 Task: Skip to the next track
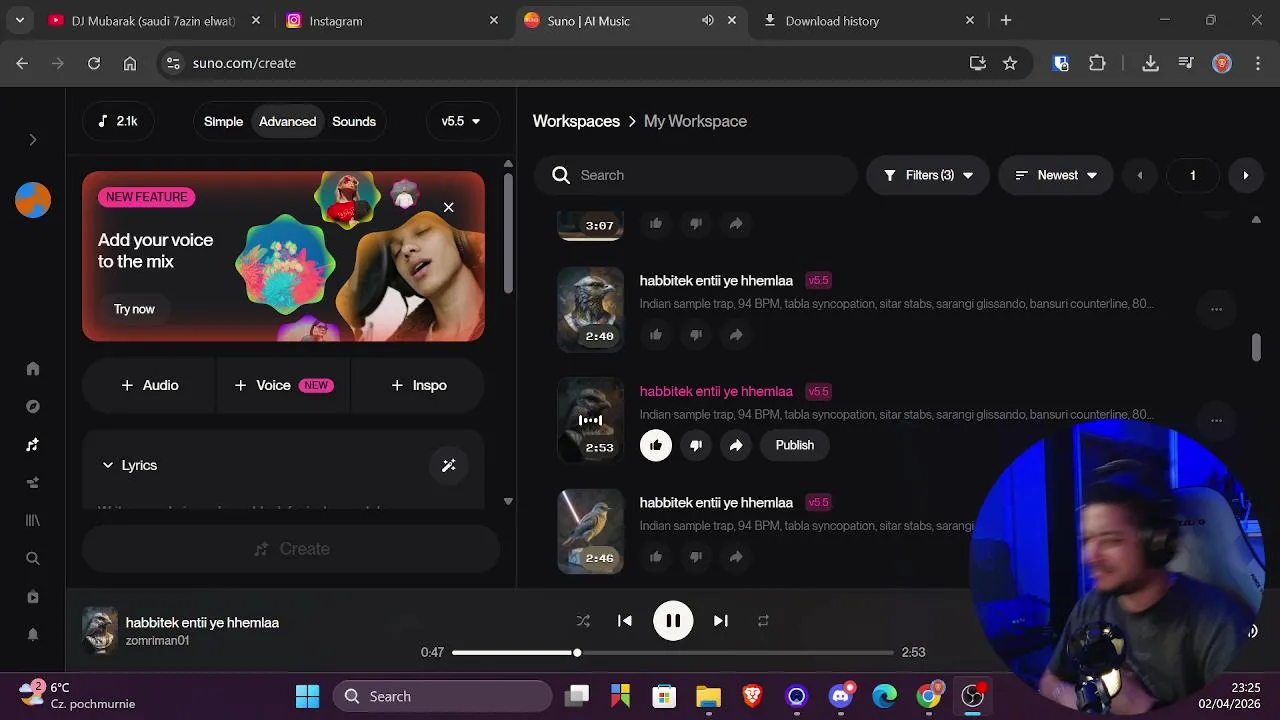[x=720, y=621]
